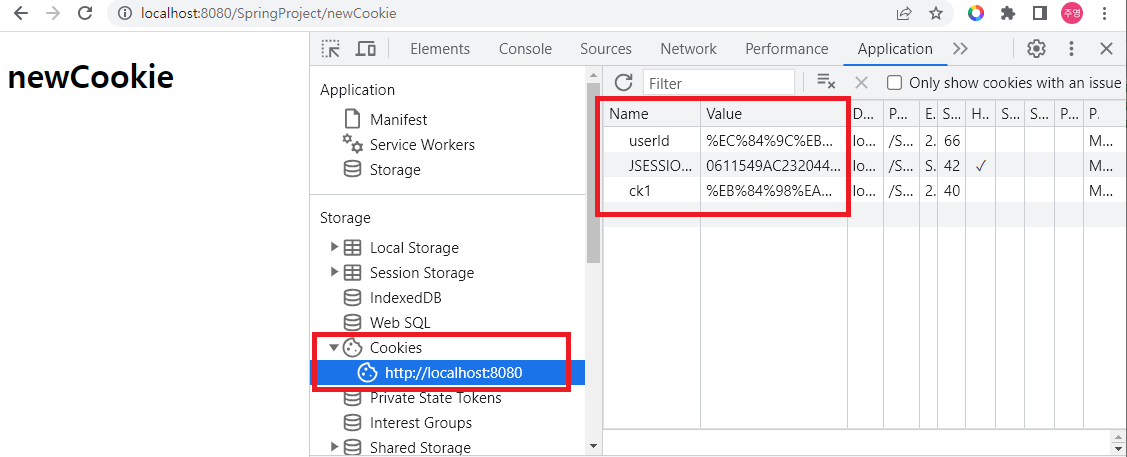Bookmark this page with the star
The width and height of the screenshot is (1127, 457).
coord(935,13)
